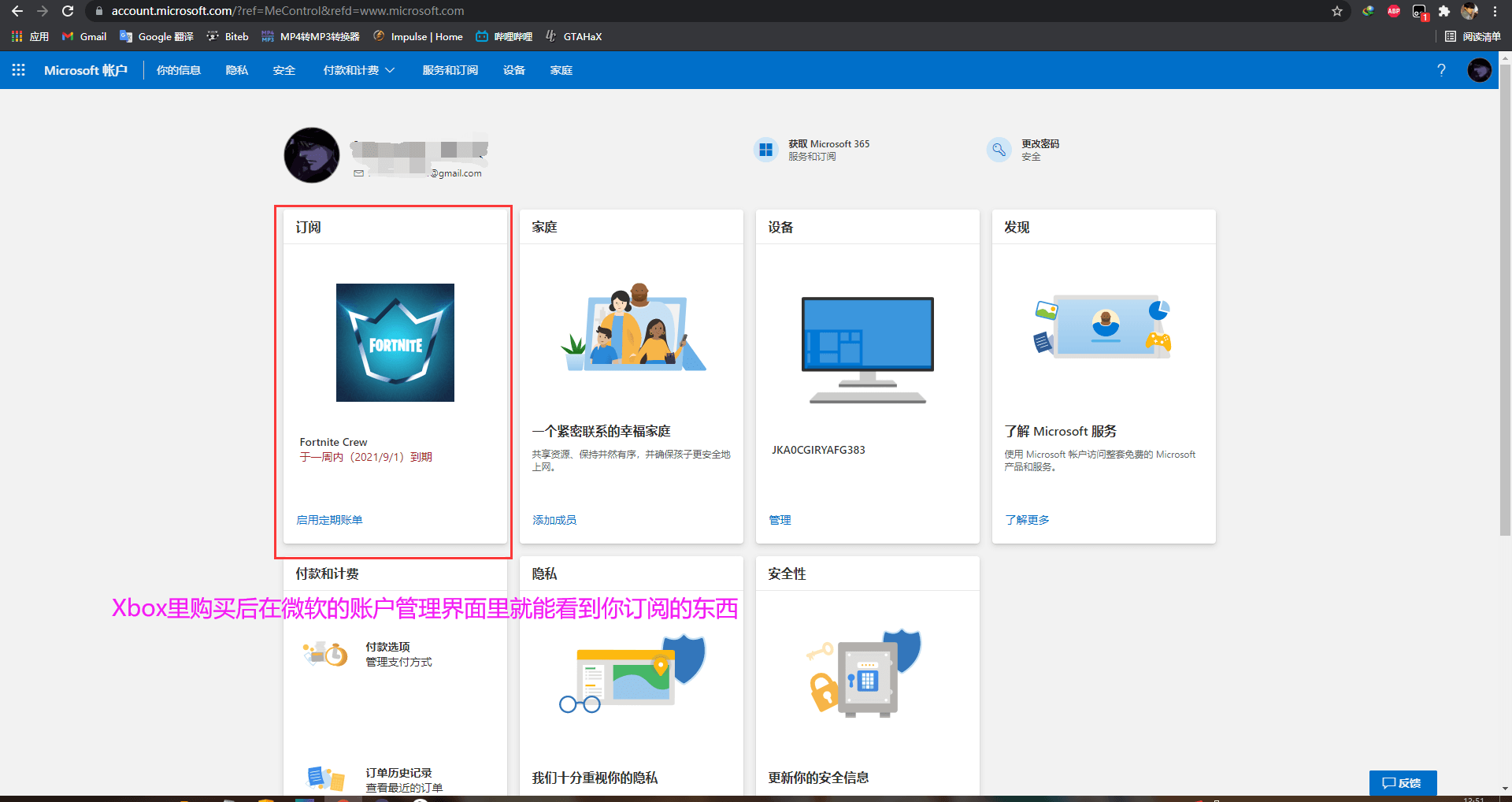Open 付款选项 管理支付方式
This screenshot has height=802, width=1512.
point(398,654)
